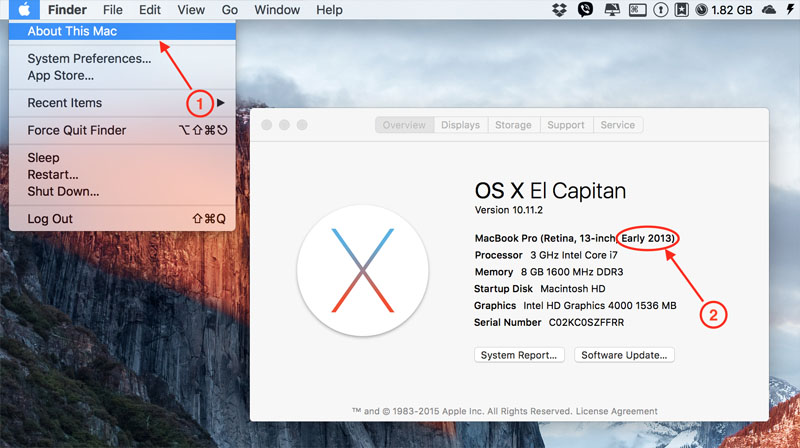Image resolution: width=800 pixels, height=448 pixels.
Task: Switch to the Storage tab
Action: coord(513,125)
